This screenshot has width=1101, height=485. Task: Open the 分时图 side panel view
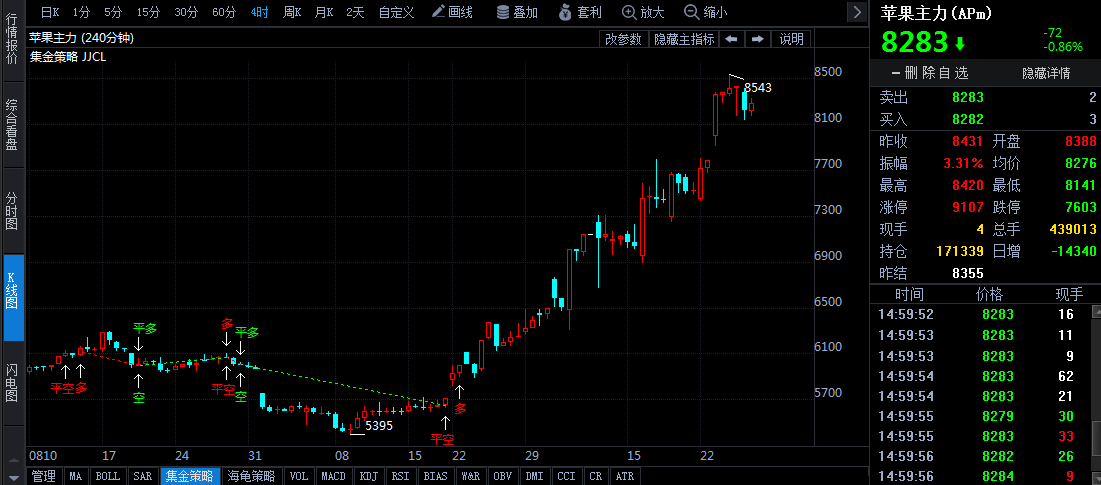[12, 212]
